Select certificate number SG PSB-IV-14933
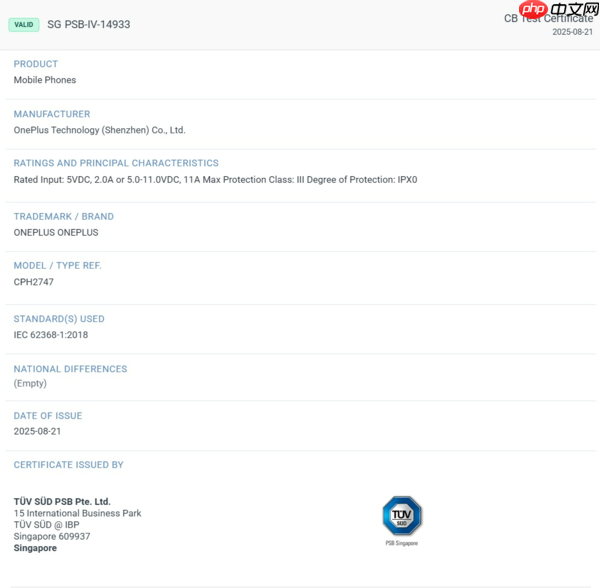600x588 pixels. [x=89, y=24]
